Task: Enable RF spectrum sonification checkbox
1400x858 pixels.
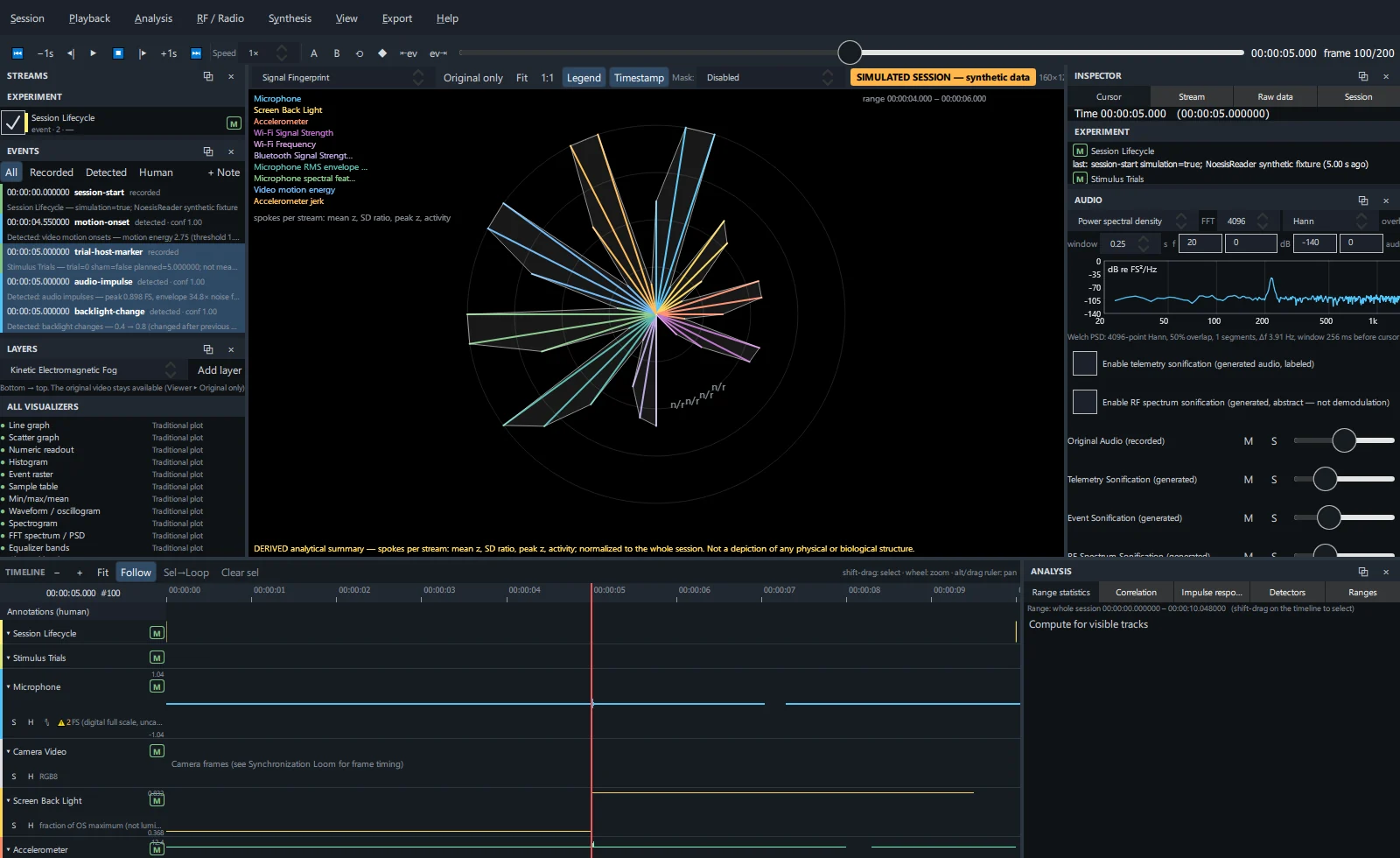Action: (x=1085, y=402)
